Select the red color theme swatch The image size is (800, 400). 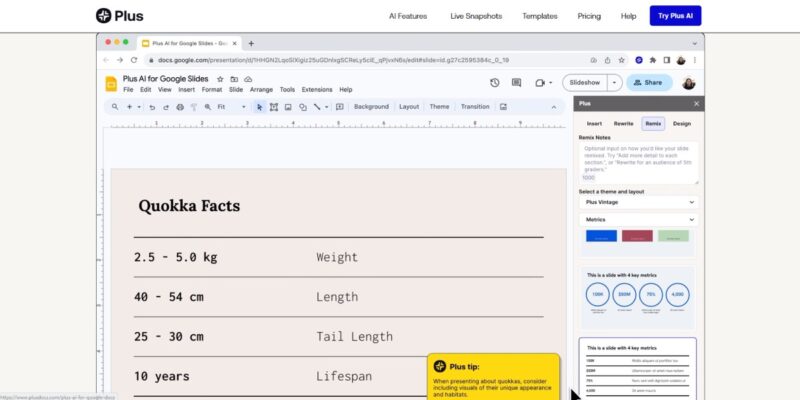tap(637, 236)
